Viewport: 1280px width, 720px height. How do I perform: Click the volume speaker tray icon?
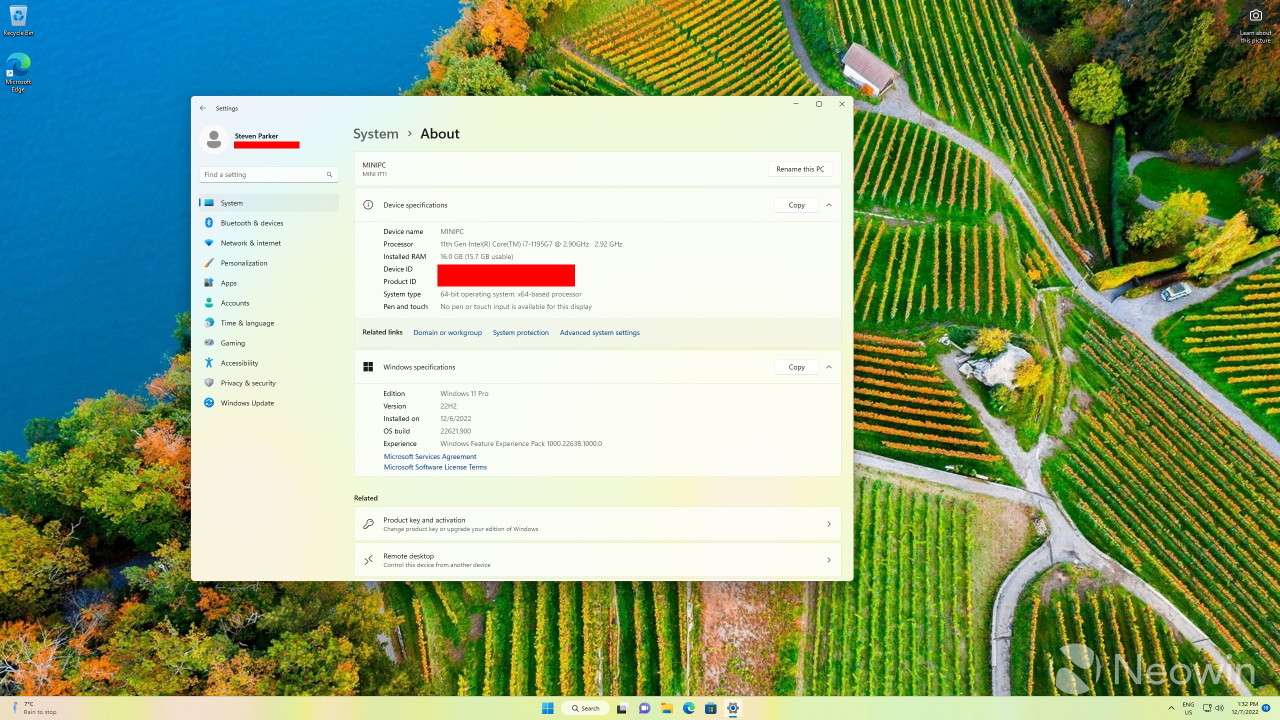[1220, 708]
